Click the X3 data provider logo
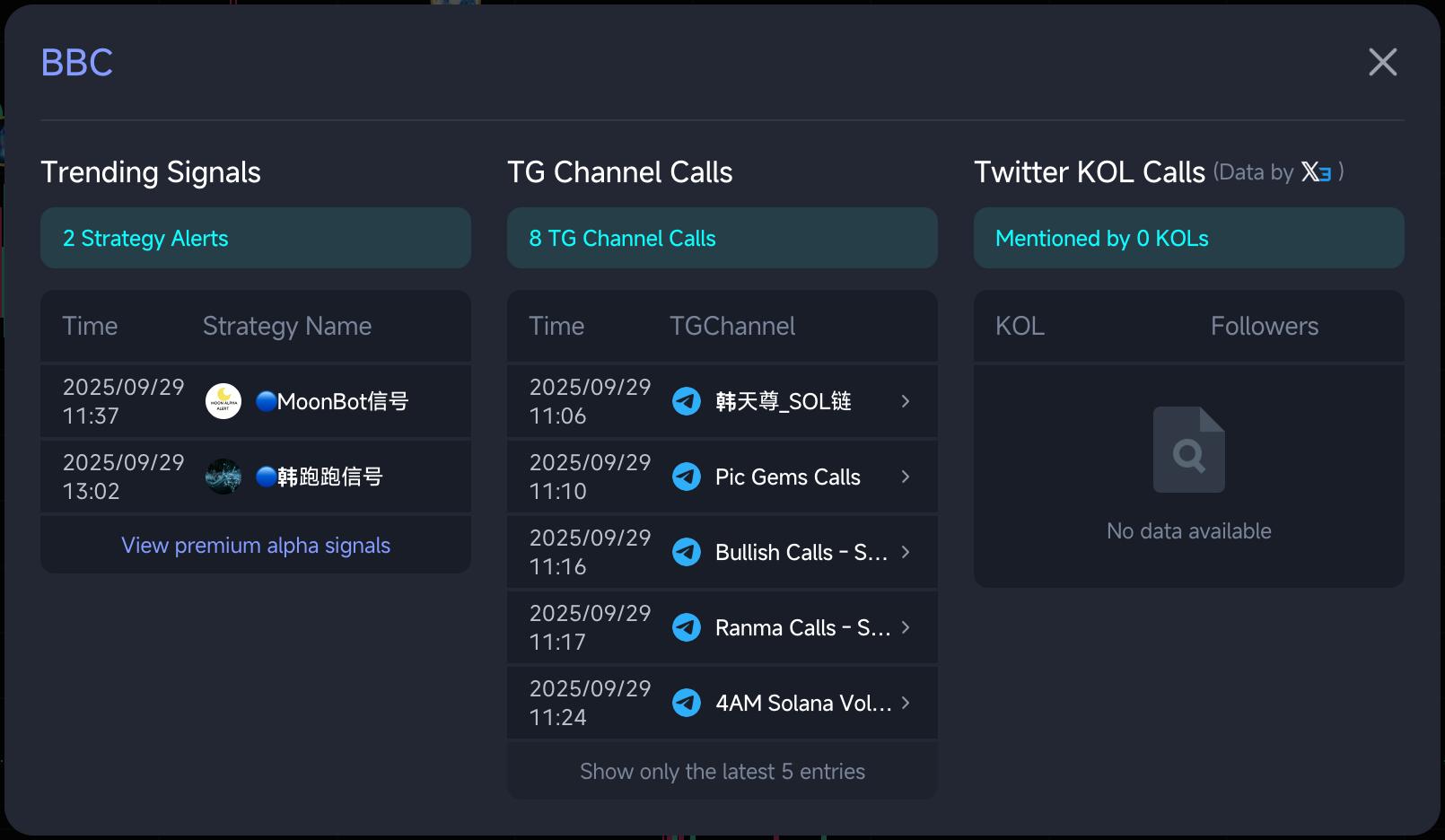This screenshot has width=1445, height=840. [x=1317, y=171]
